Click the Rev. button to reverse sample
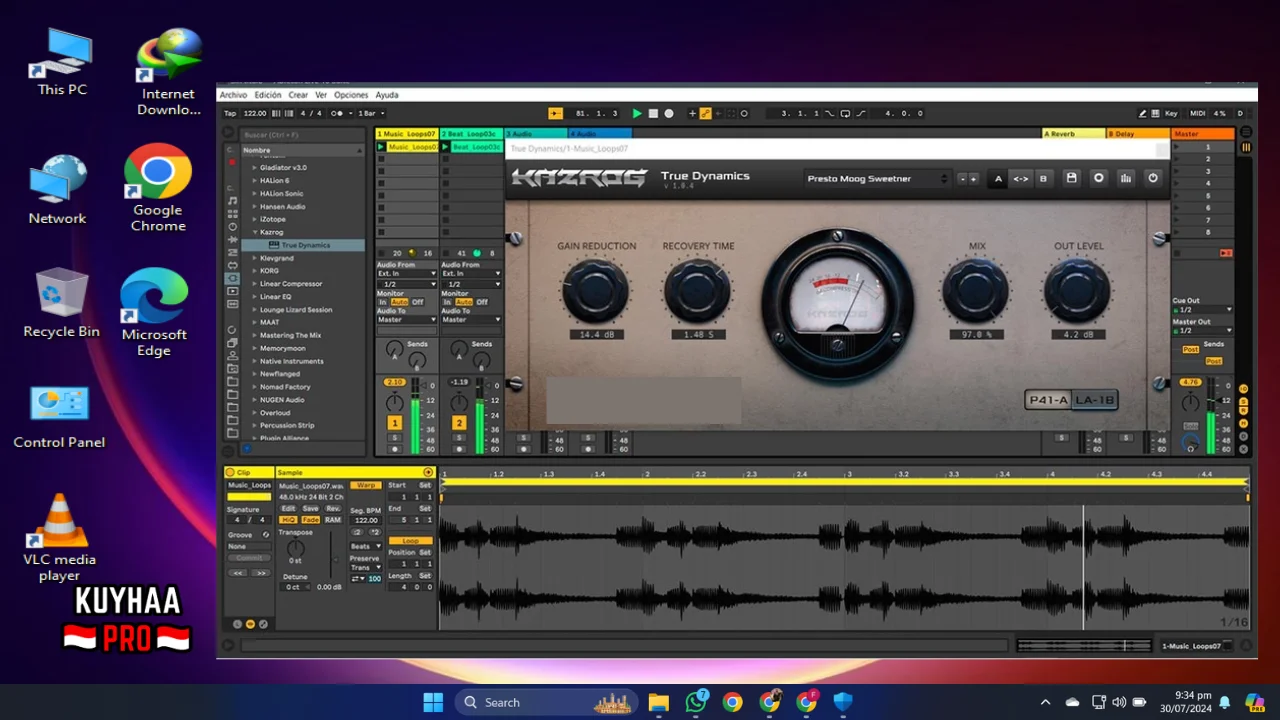Image resolution: width=1280 pixels, height=720 pixels. 333,508
